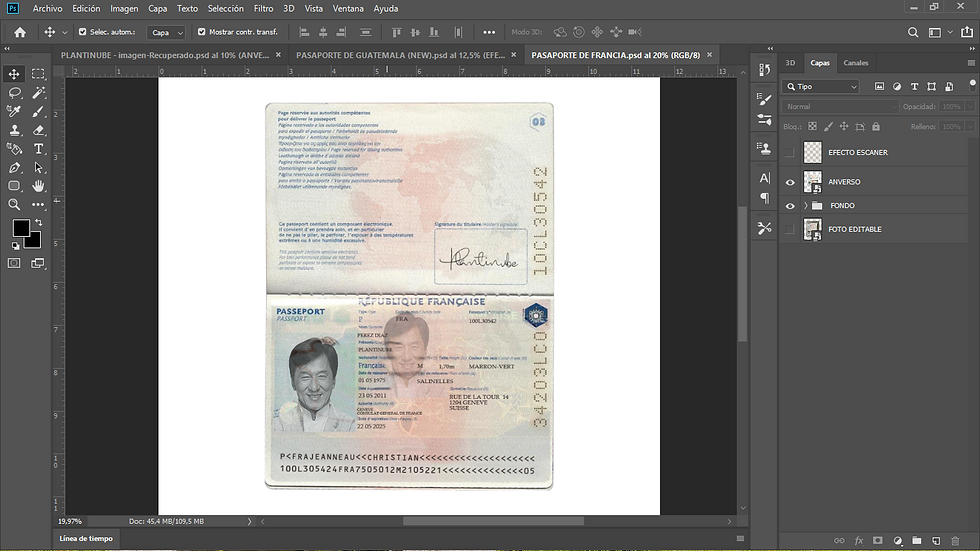
Task: Select the Hand tool
Action: [39, 186]
